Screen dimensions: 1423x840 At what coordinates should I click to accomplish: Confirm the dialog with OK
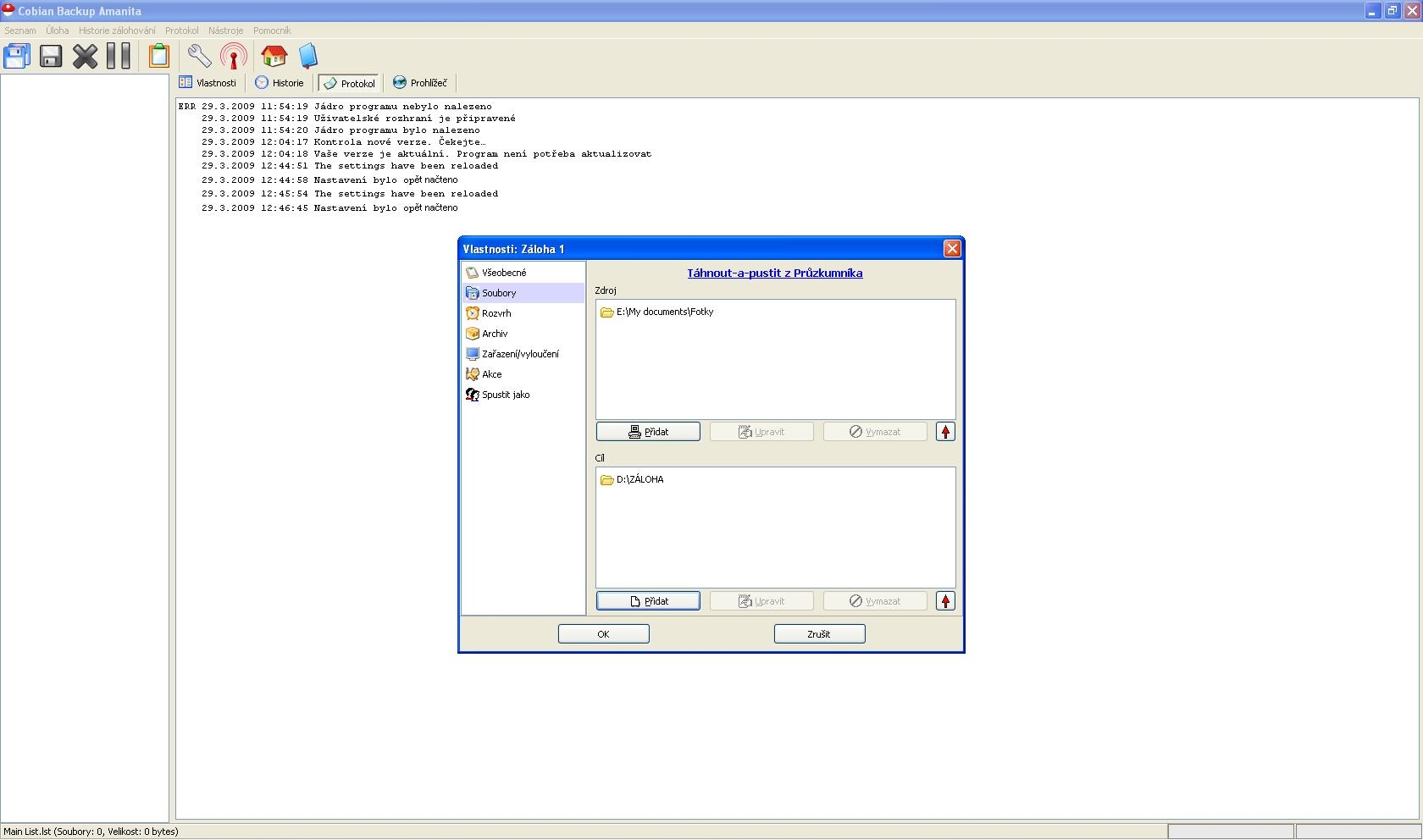[604, 634]
